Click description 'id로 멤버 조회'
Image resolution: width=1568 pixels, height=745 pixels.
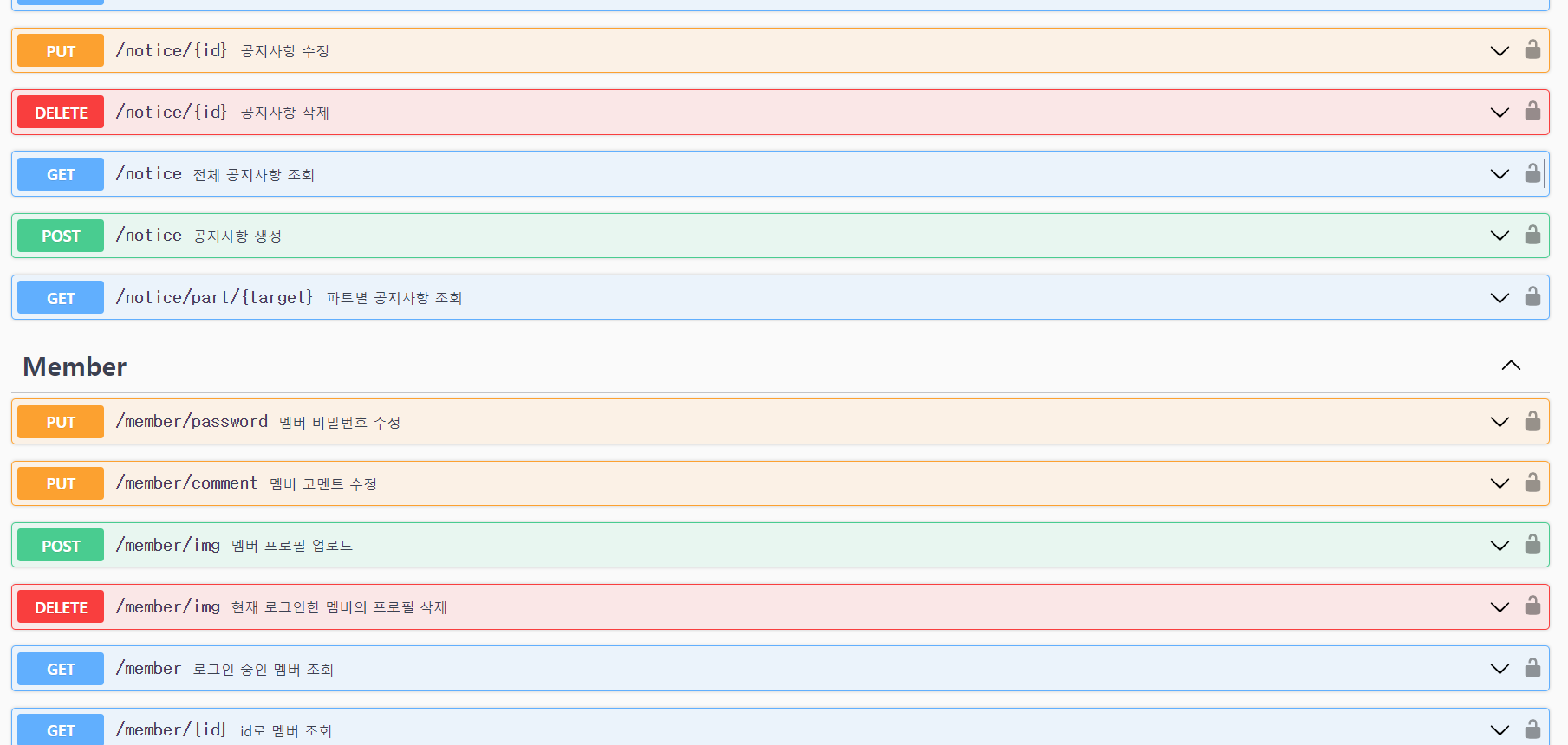pyautogui.click(x=286, y=731)
